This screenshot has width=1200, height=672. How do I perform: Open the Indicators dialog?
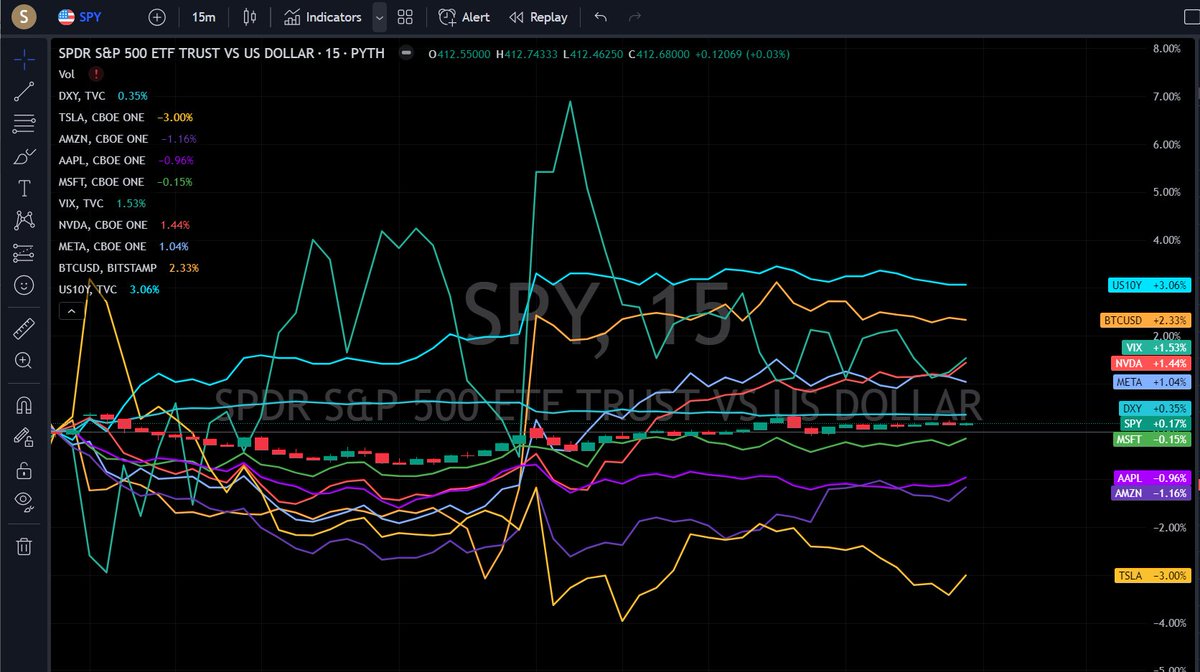coord(322,17)
